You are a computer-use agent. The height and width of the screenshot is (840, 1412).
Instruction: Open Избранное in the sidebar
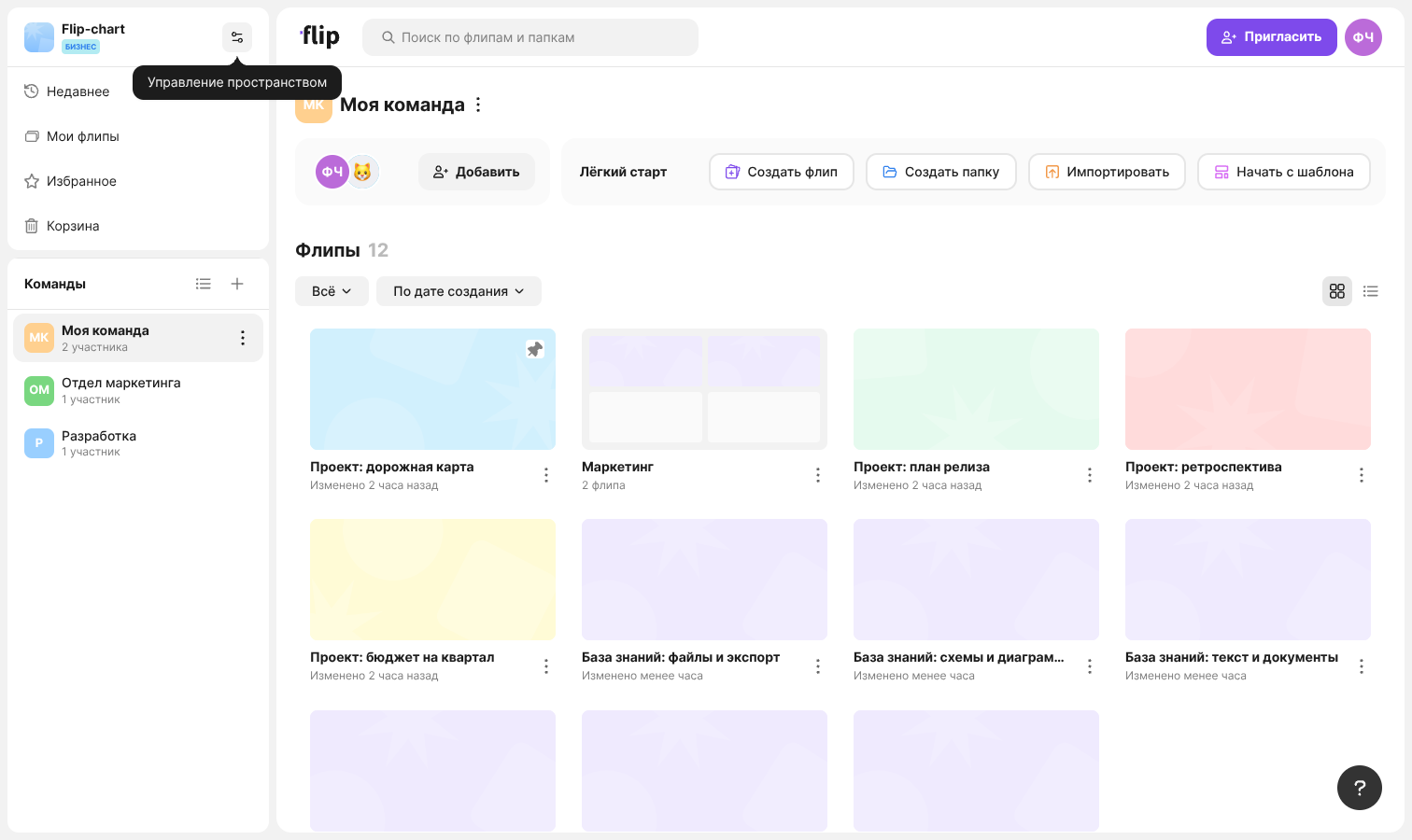138,181
